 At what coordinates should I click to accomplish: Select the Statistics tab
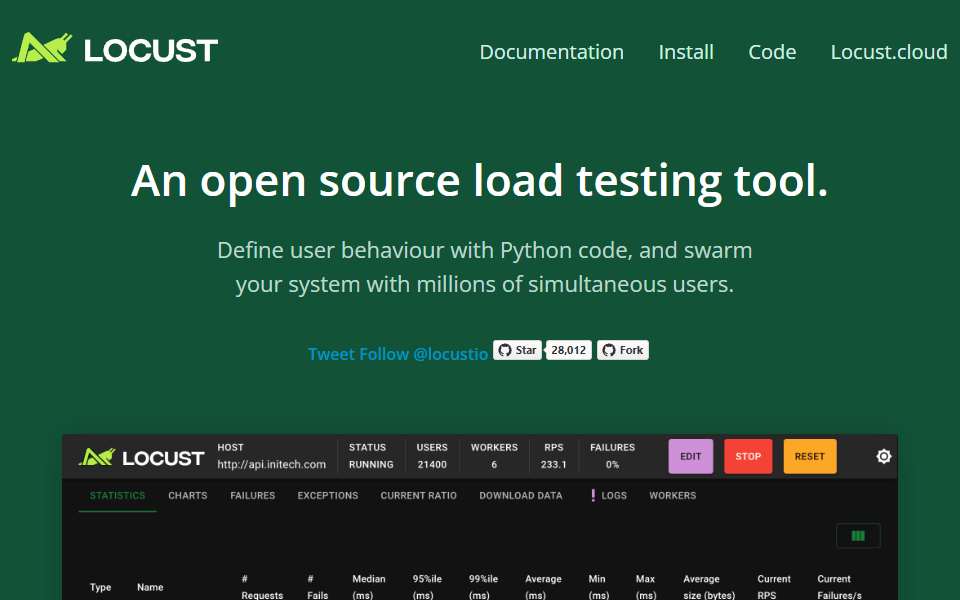[118, 495]
